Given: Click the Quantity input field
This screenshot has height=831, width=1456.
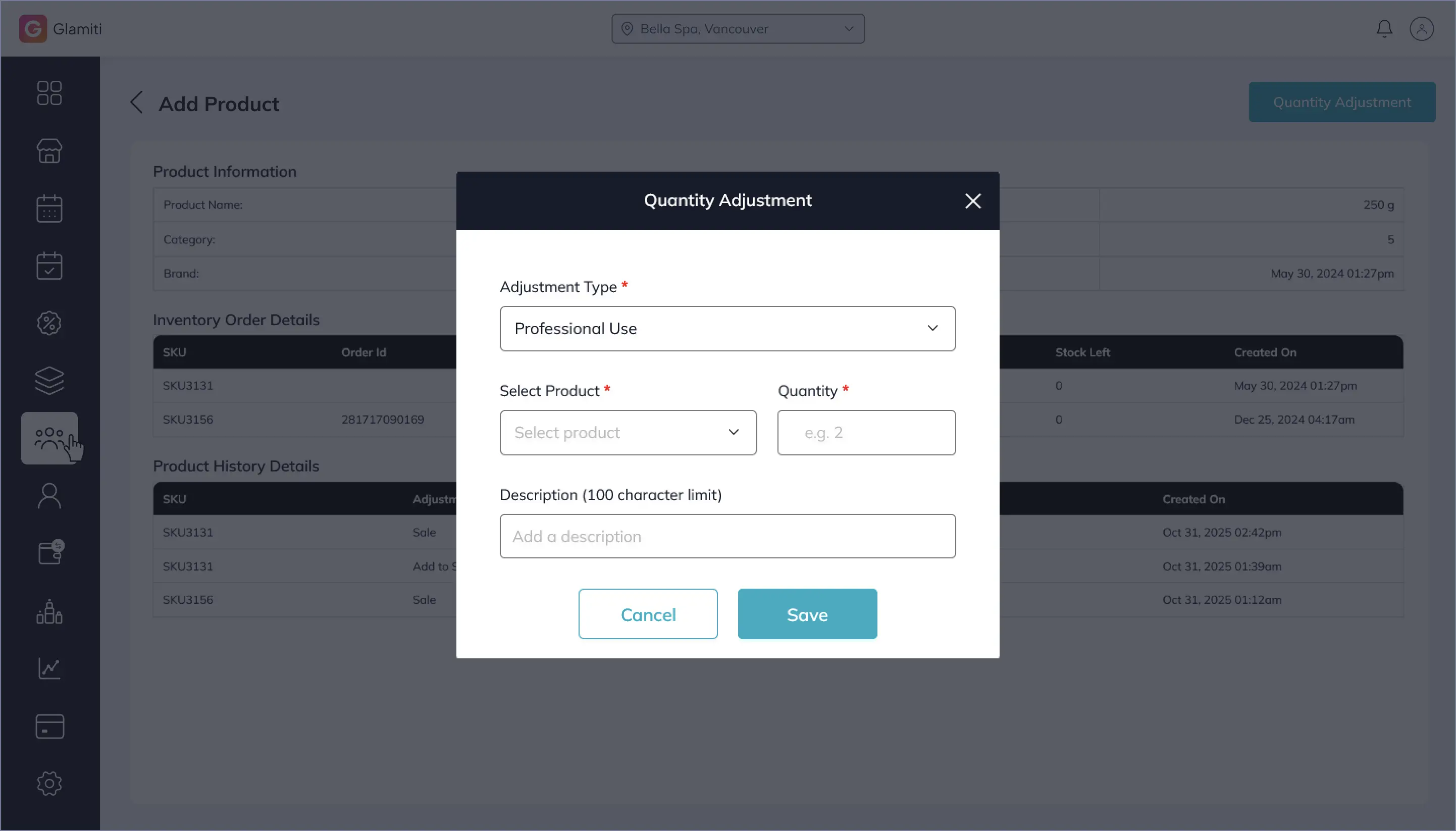Looking at the screenshot, I should [x=866, y=433].
